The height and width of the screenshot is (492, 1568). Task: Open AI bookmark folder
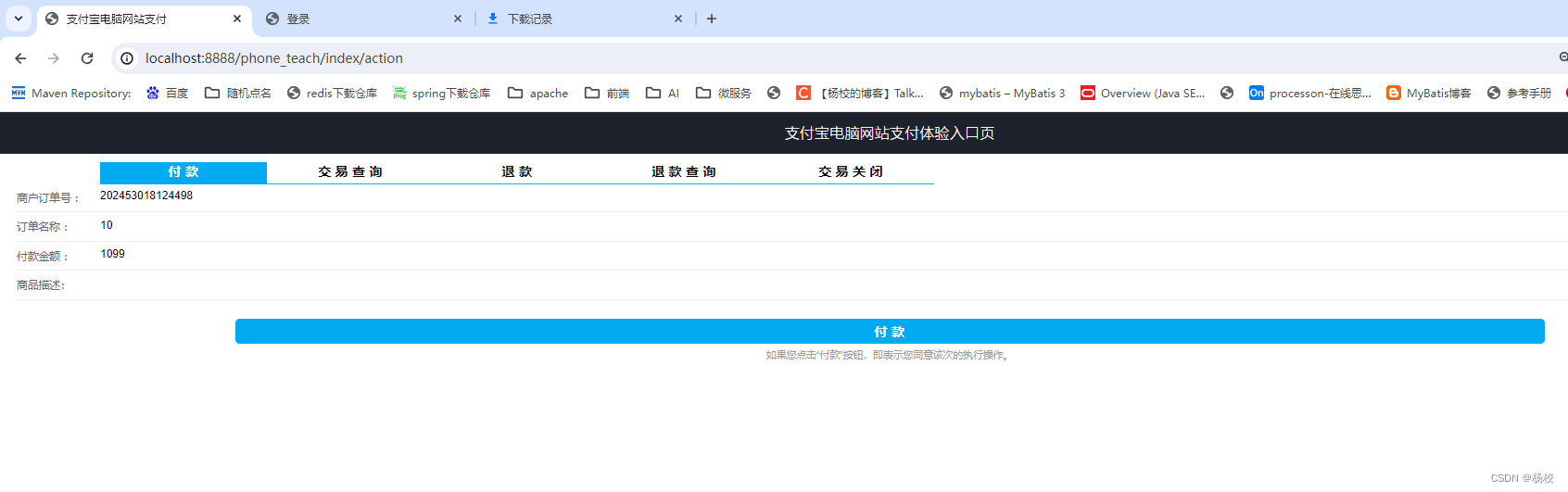click(x=663, y=93)
